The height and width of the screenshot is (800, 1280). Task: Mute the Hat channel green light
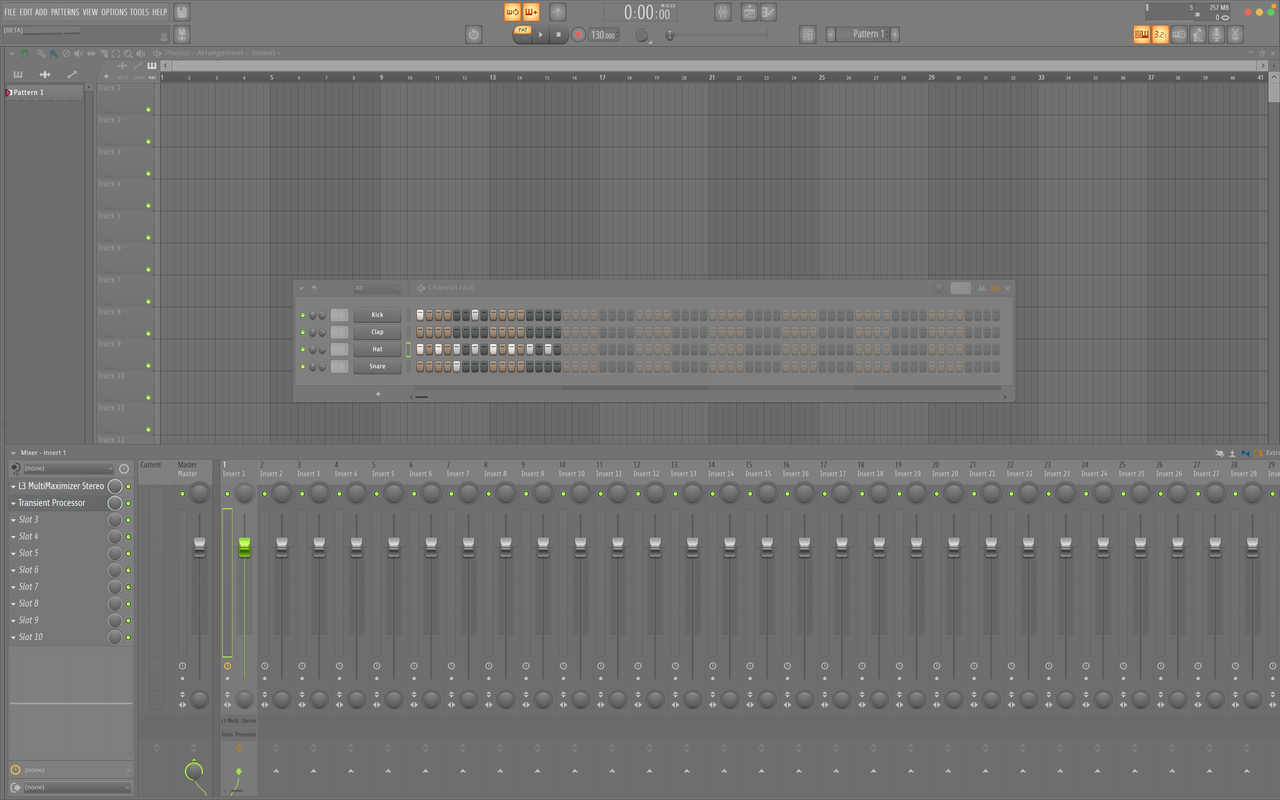(303, 349)
